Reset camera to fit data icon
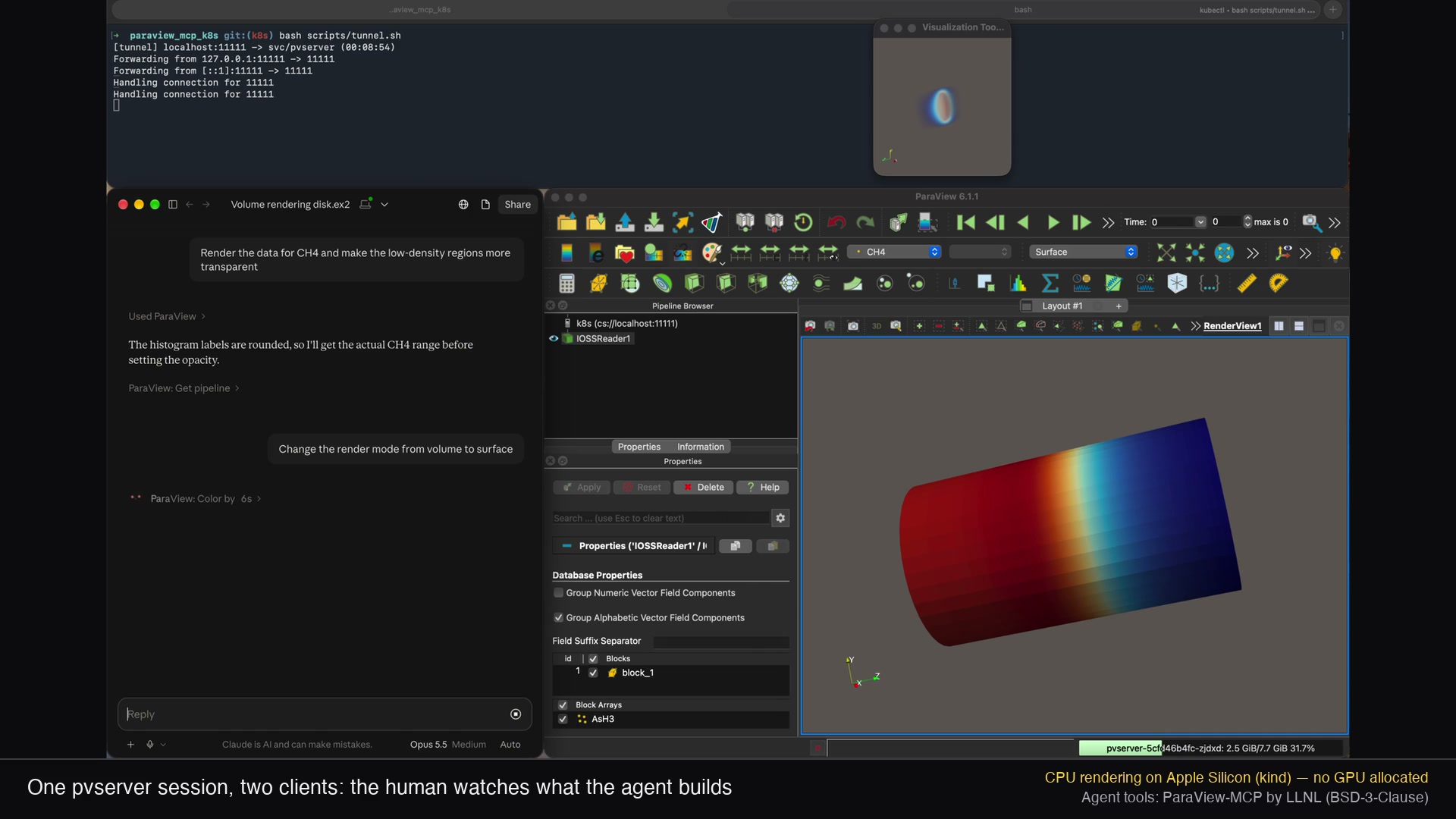 pos(1166,253)
